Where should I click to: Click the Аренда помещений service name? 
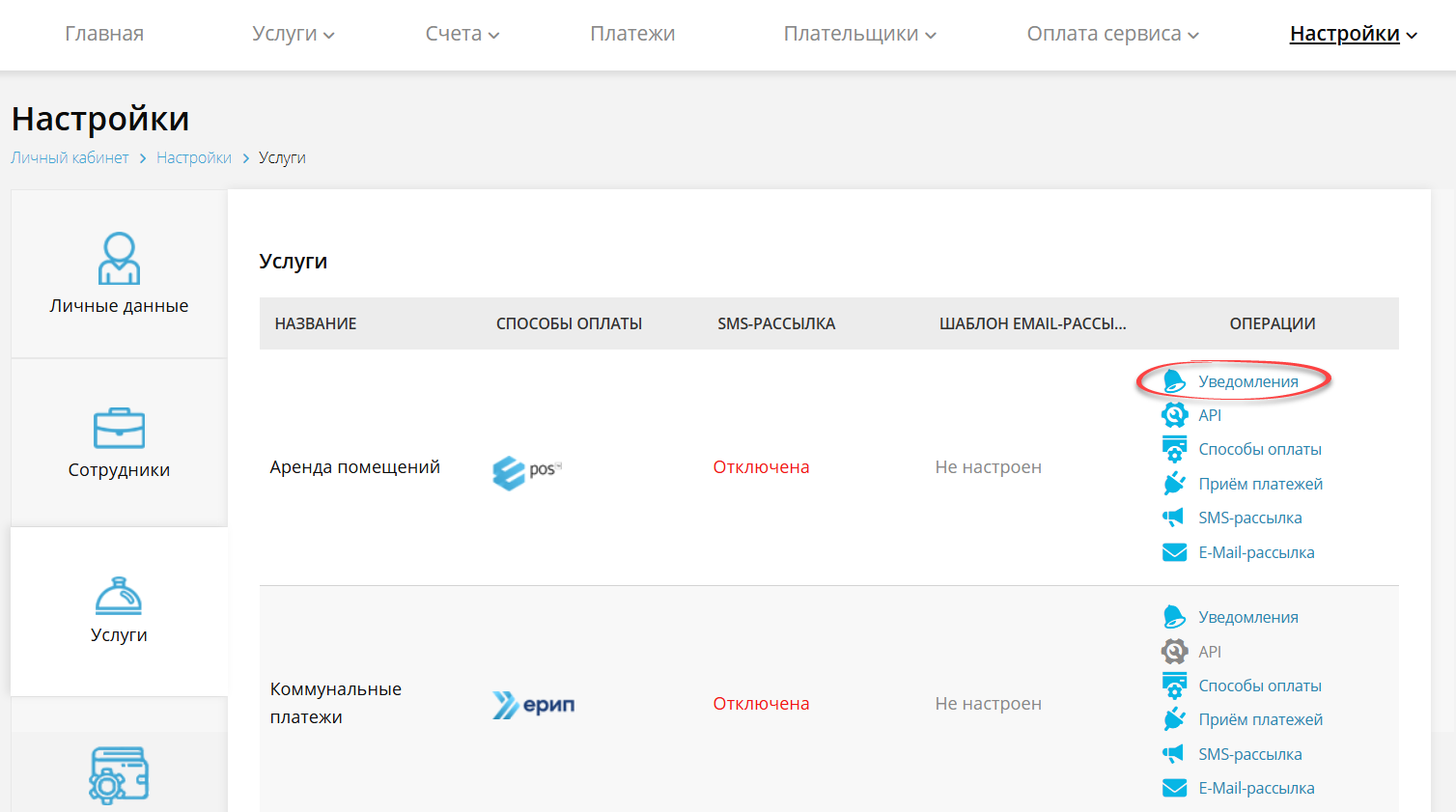(355, 467)
